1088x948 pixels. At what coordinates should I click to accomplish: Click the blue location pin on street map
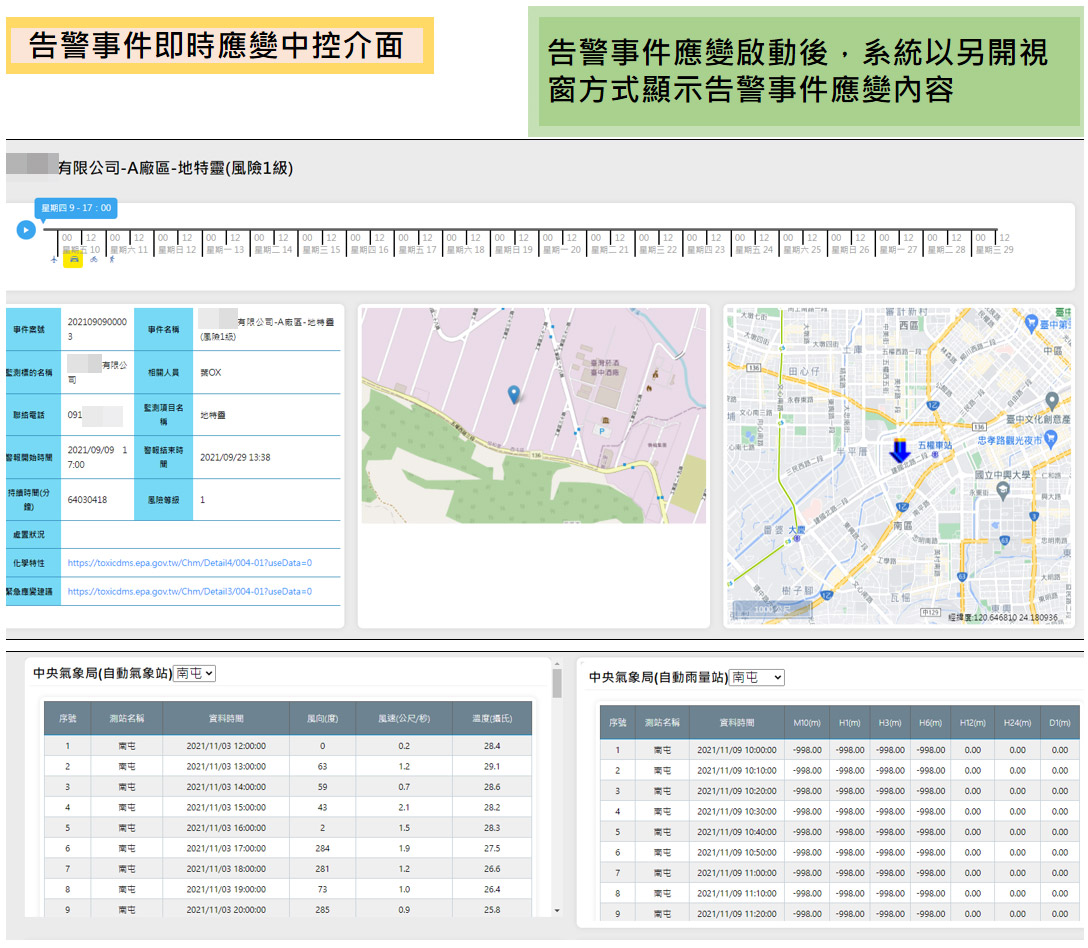pos(513,394)
